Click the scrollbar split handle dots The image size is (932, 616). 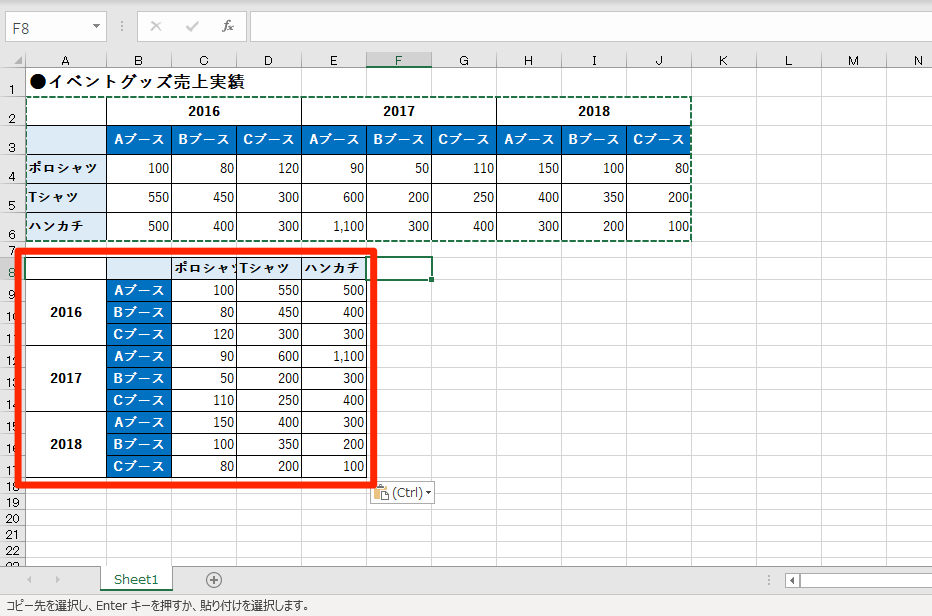[x=769, y=580]
